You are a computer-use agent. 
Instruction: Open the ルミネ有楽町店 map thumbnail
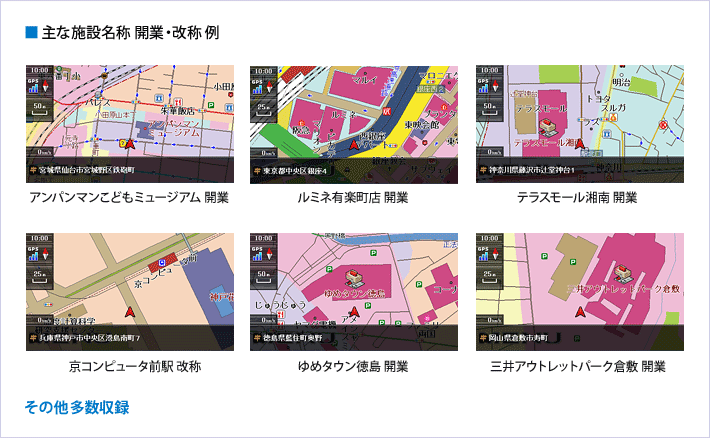click(x=354, y=125)
